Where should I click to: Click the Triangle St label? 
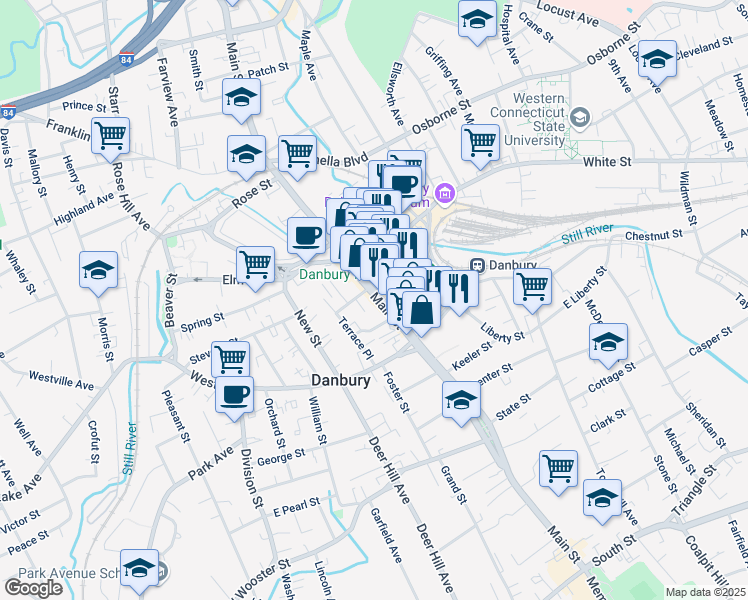click(694, 490)
